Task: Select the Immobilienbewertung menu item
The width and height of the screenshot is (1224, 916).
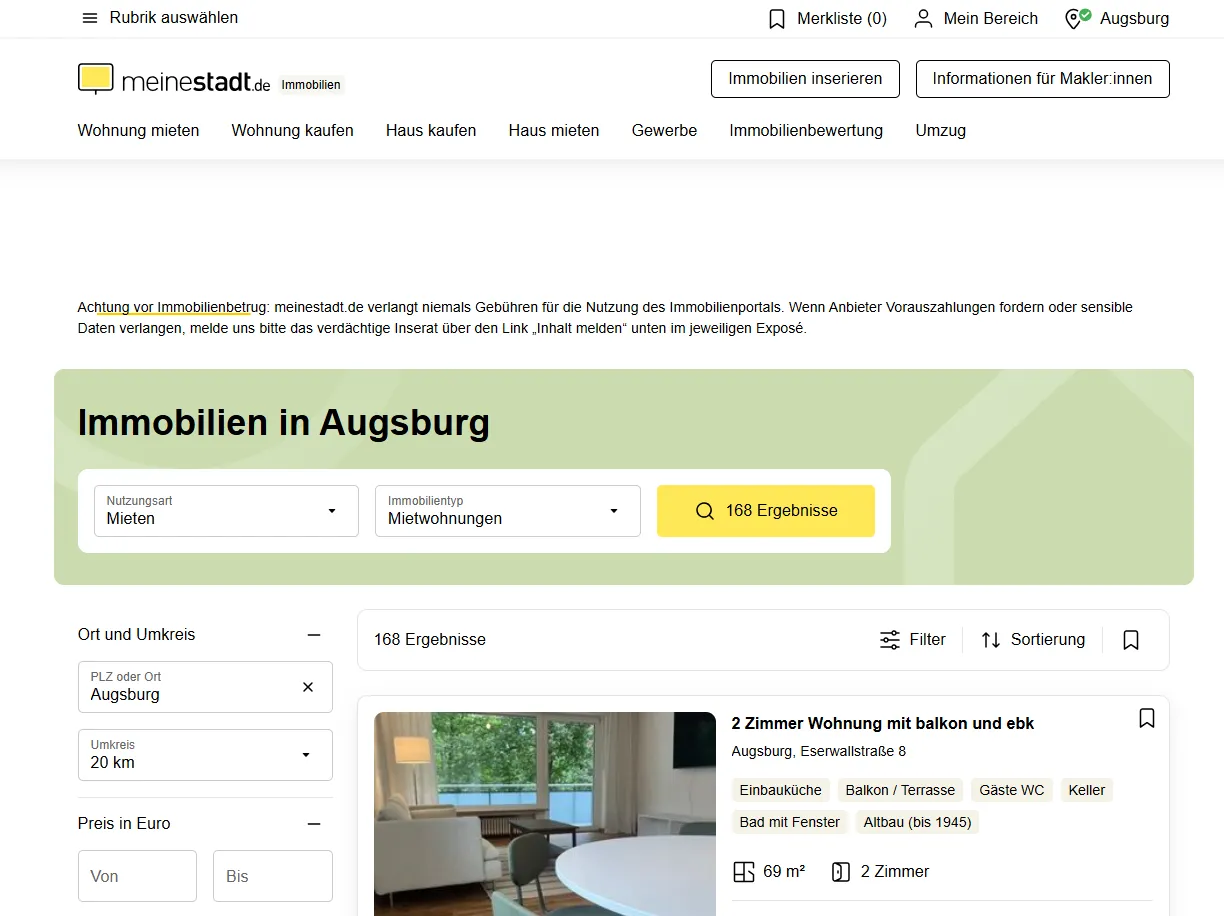Action: pyautogui.click(x=806, y=130)
